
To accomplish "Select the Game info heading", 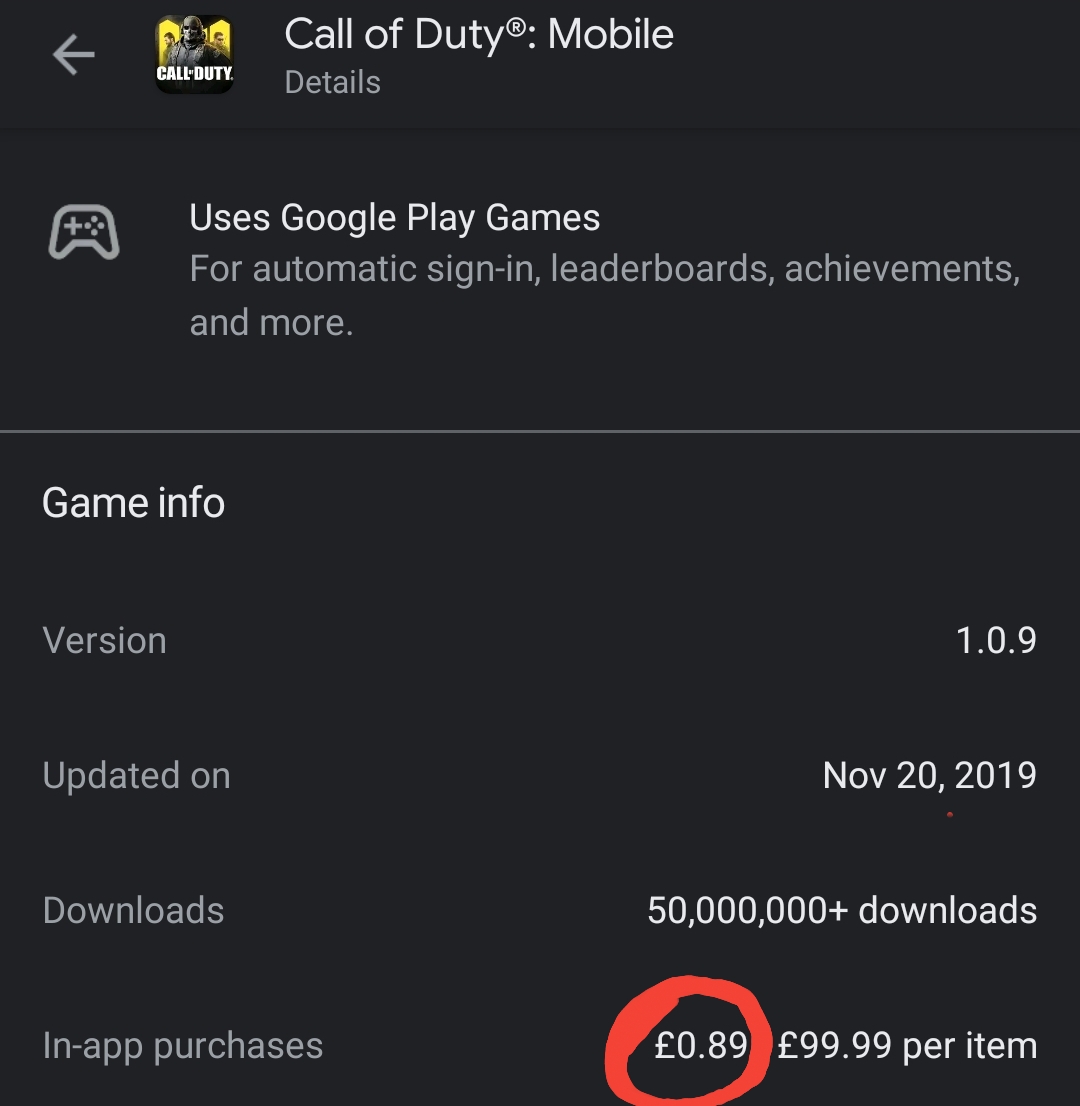I will [x=133, y=503].
